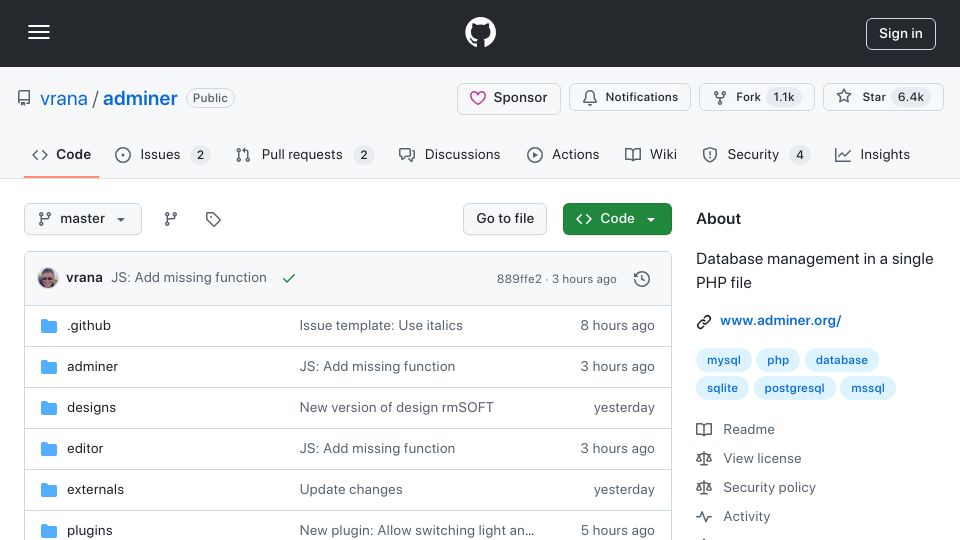Open 'New version of design rmSOFT' commit
The width and height of the screenshot is (960, 540).
coord(396,408)
